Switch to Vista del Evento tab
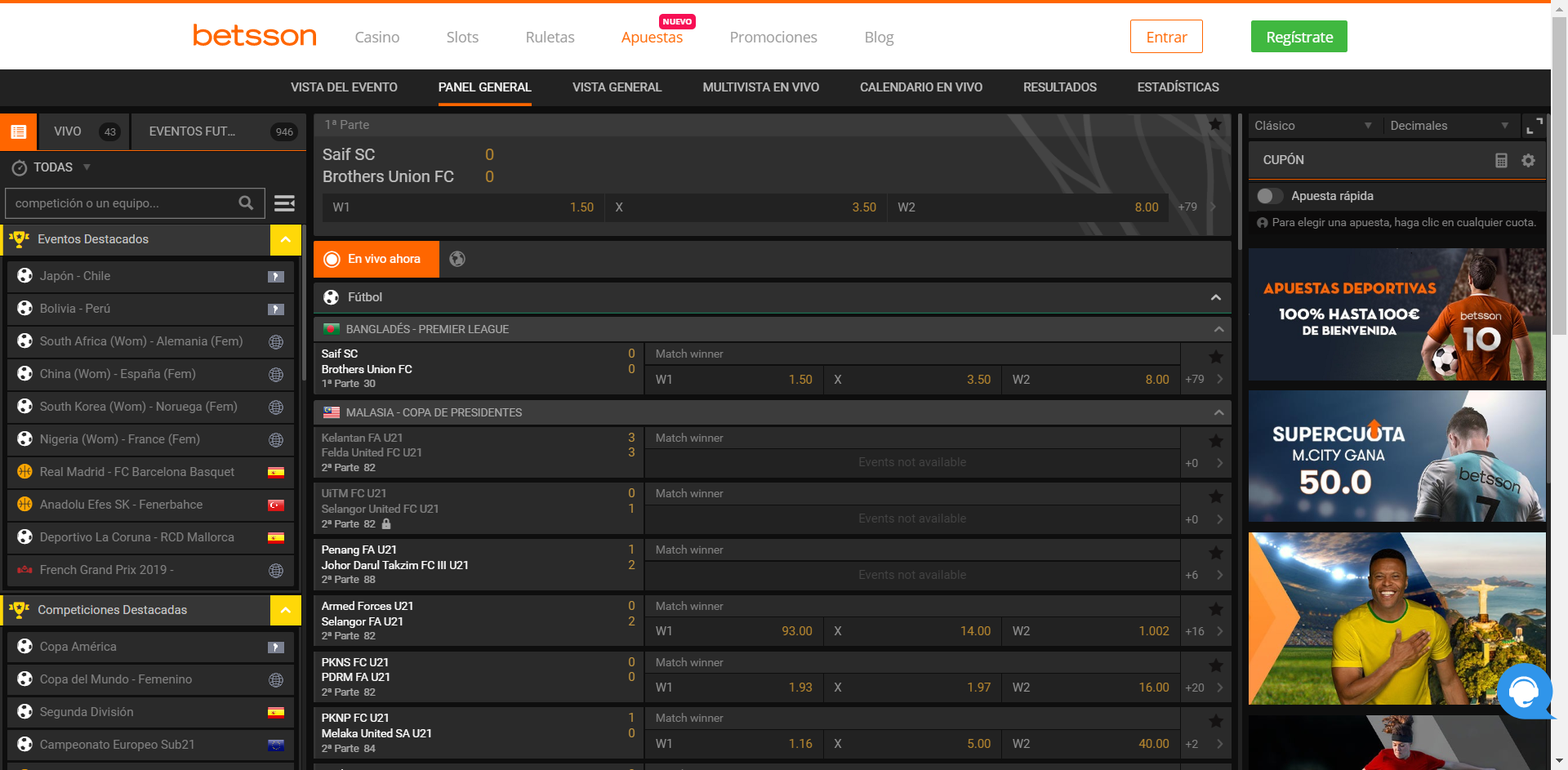The image size is (1568, 770). point(344,87)
